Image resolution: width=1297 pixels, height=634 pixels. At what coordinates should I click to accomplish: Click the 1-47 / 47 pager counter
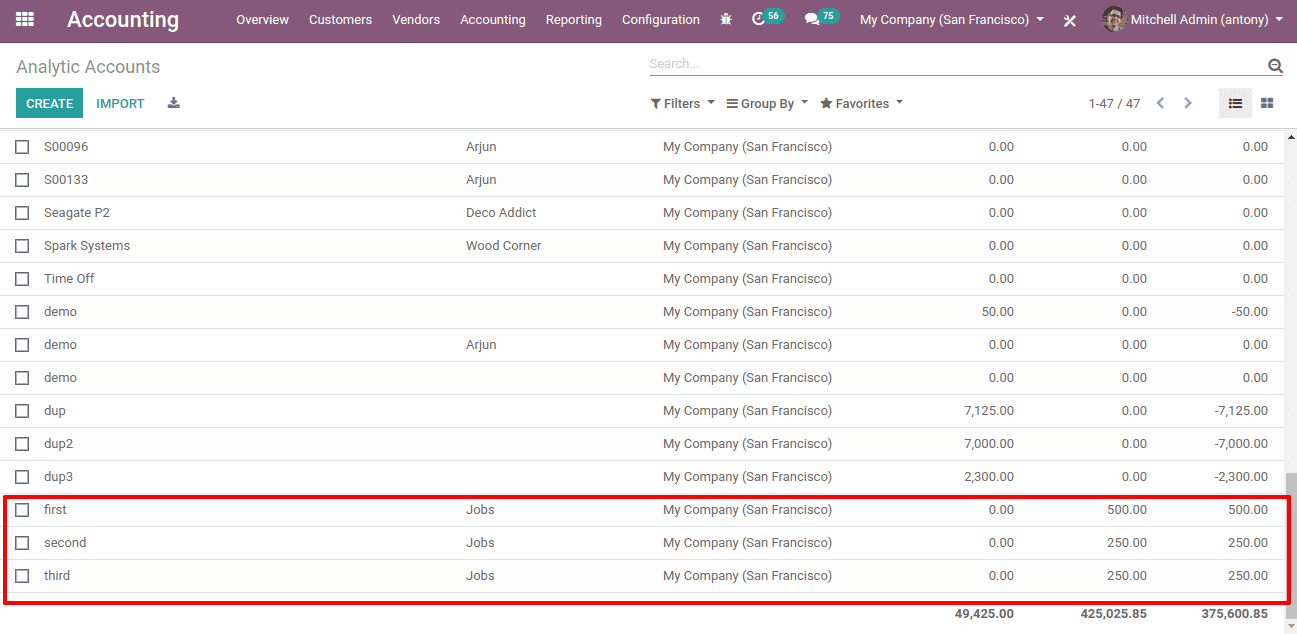(1114, 103)
